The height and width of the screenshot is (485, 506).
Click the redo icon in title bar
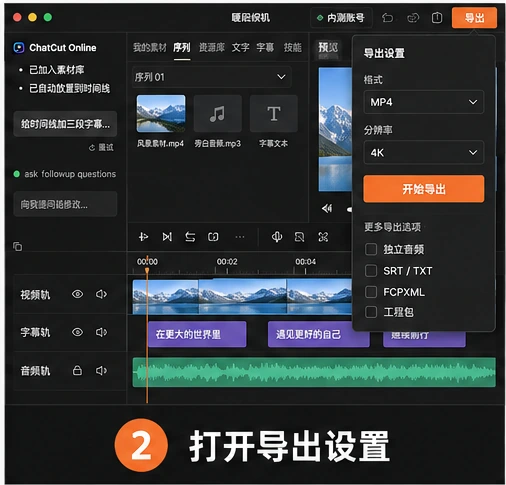click(x=412, y=18)
